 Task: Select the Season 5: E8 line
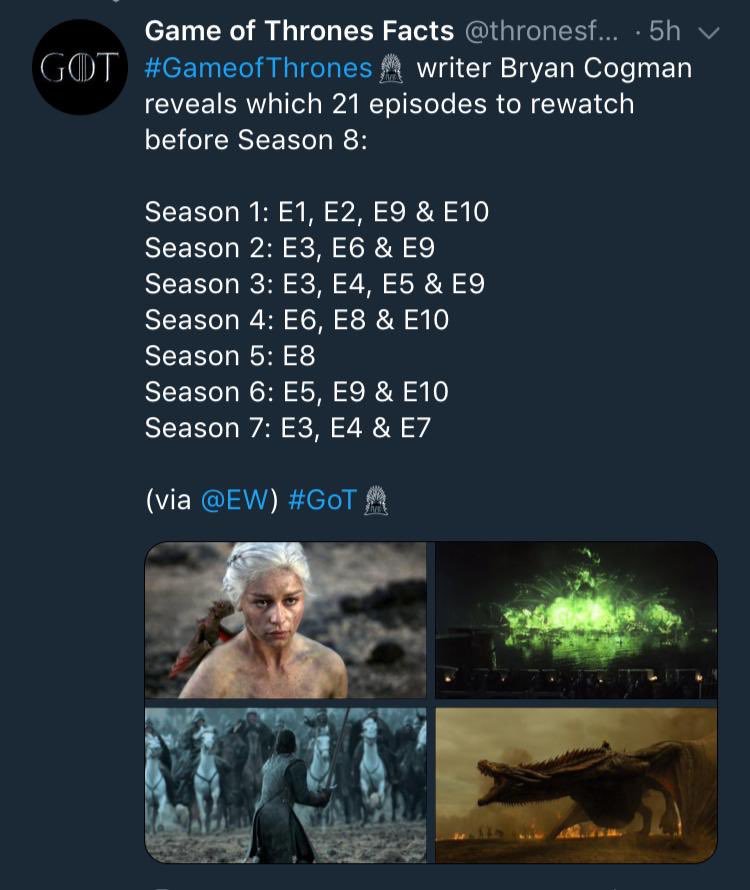tap(230, 356)
